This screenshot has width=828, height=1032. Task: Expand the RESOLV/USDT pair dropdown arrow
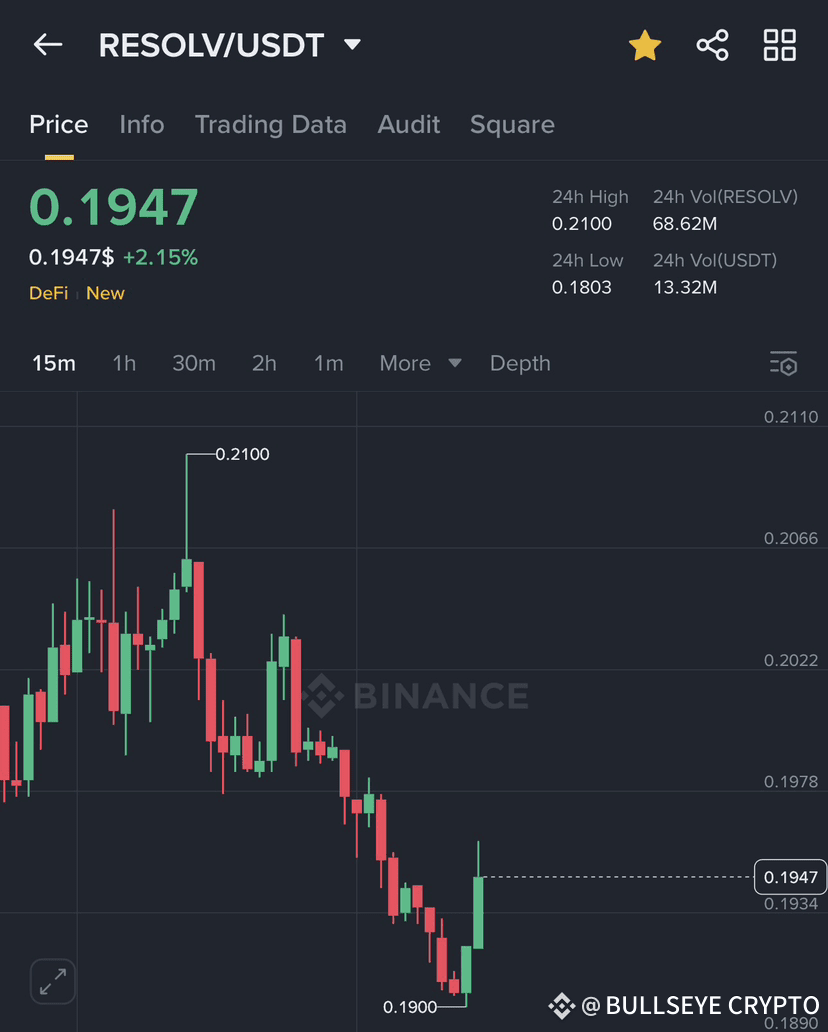(353, 45)
